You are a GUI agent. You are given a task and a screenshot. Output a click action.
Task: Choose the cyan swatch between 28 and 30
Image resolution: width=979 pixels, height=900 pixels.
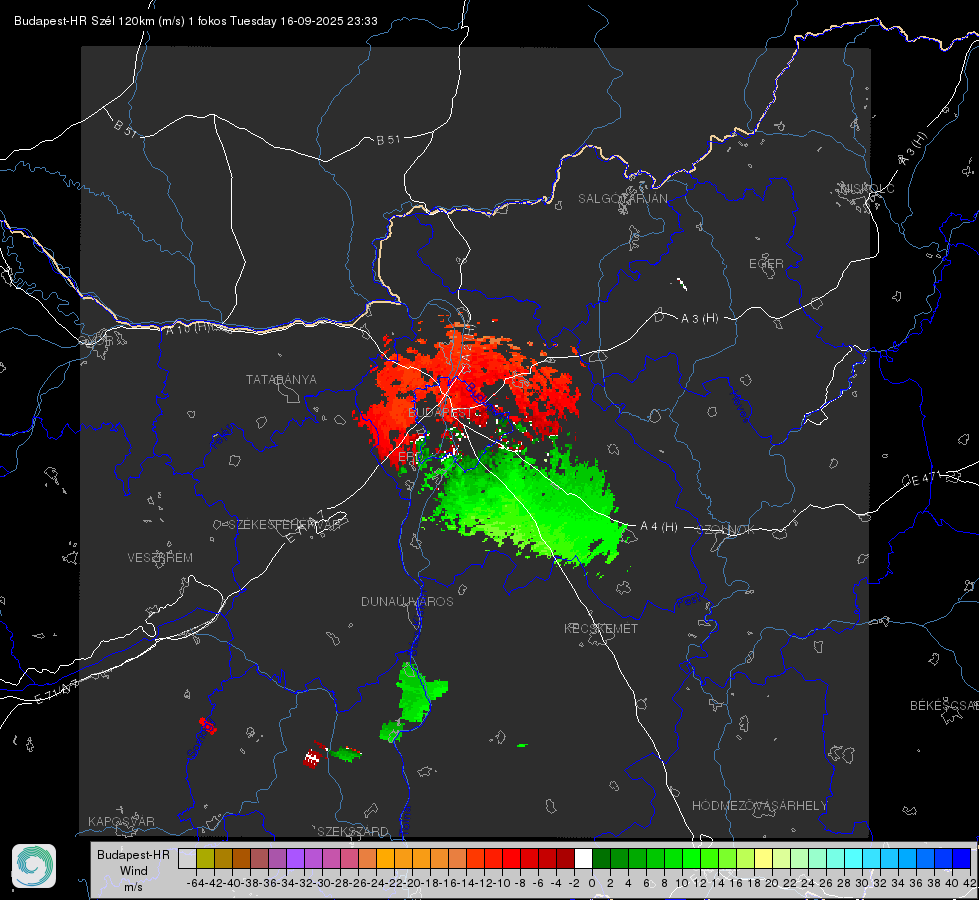coord(854,858)
